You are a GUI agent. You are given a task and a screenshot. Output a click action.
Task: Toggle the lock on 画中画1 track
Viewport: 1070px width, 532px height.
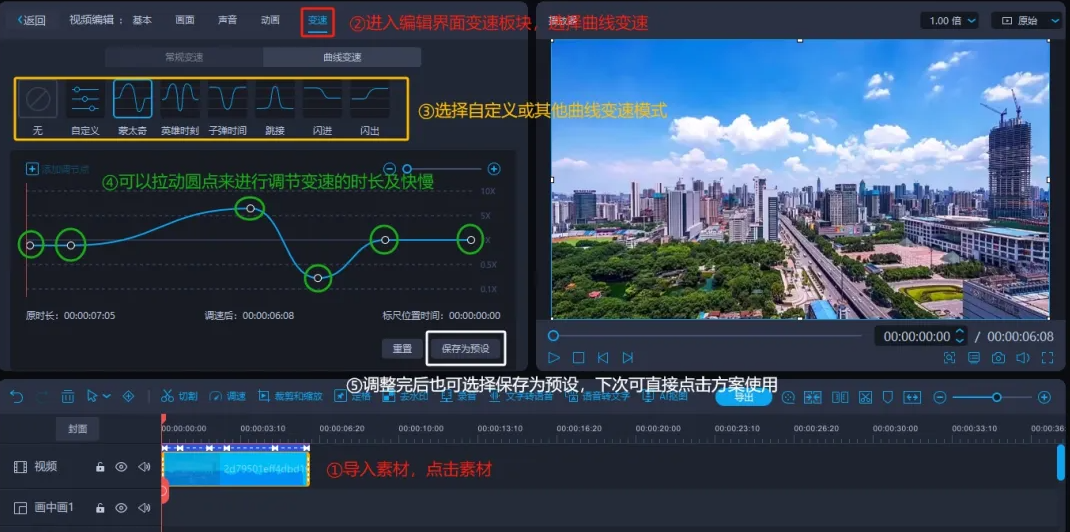point(100,508)
